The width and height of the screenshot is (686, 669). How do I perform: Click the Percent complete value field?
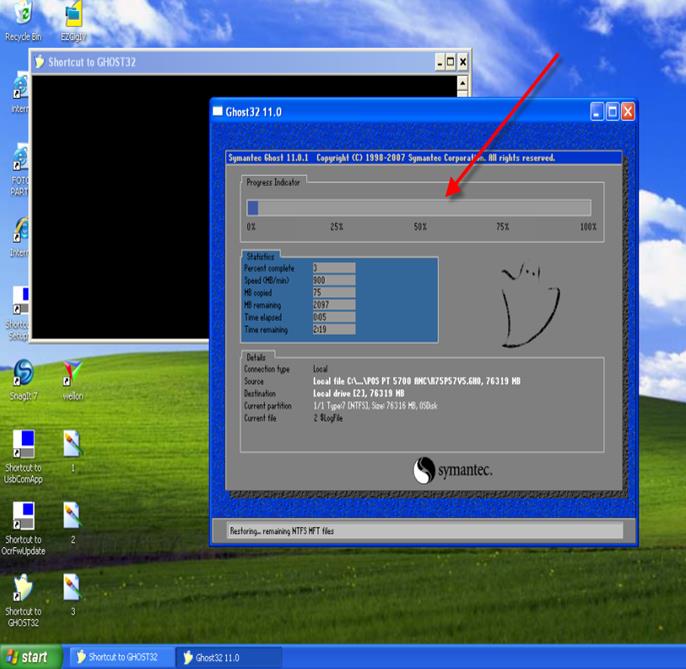[334, 268]
